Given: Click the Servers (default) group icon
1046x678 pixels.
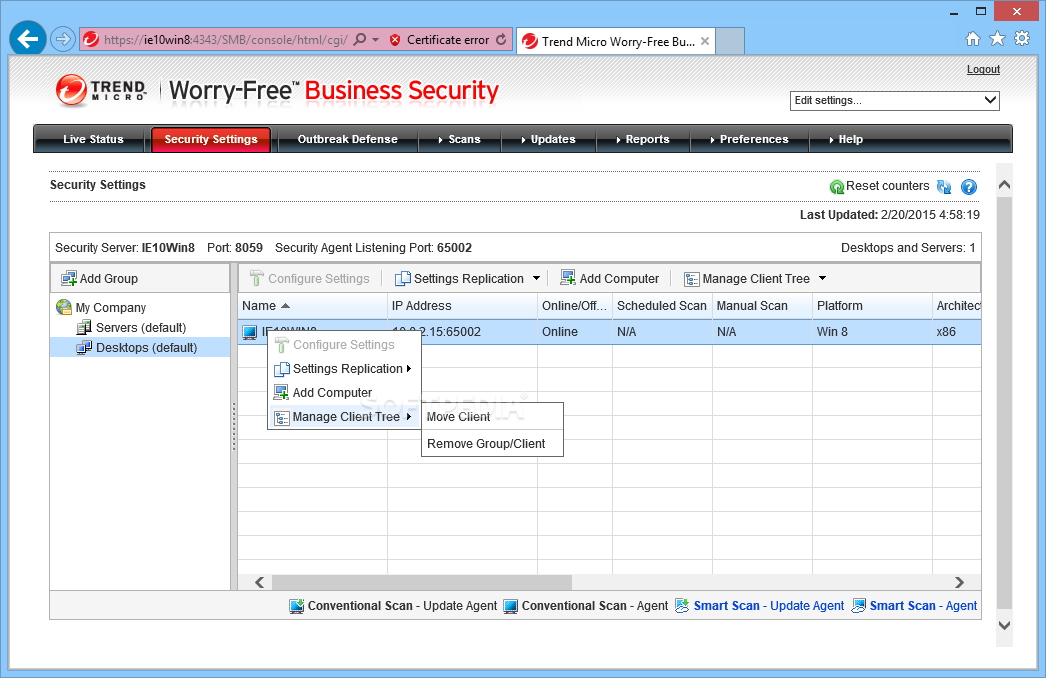Looking at the screenshot, I should pos(84,328).
